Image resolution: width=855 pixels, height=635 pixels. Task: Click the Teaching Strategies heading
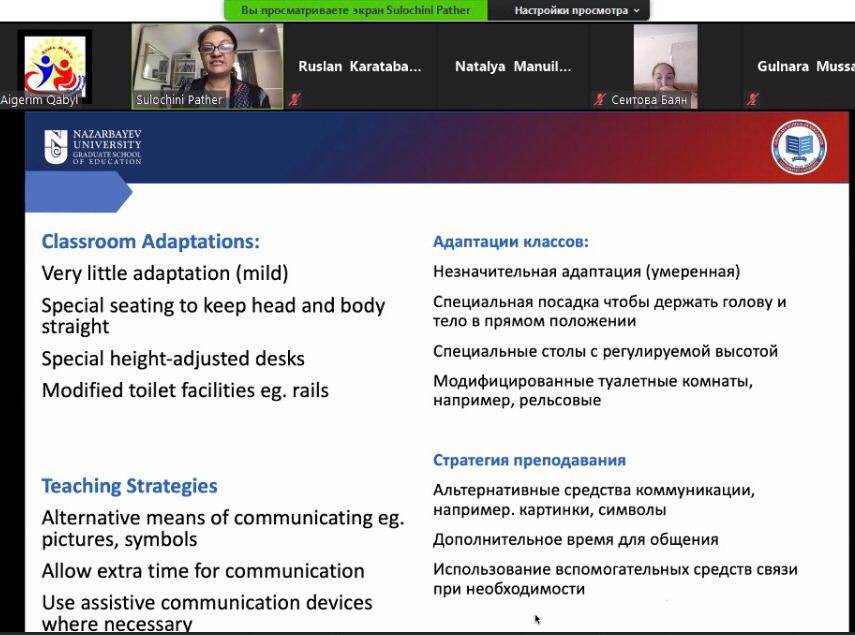coord(129,486)
